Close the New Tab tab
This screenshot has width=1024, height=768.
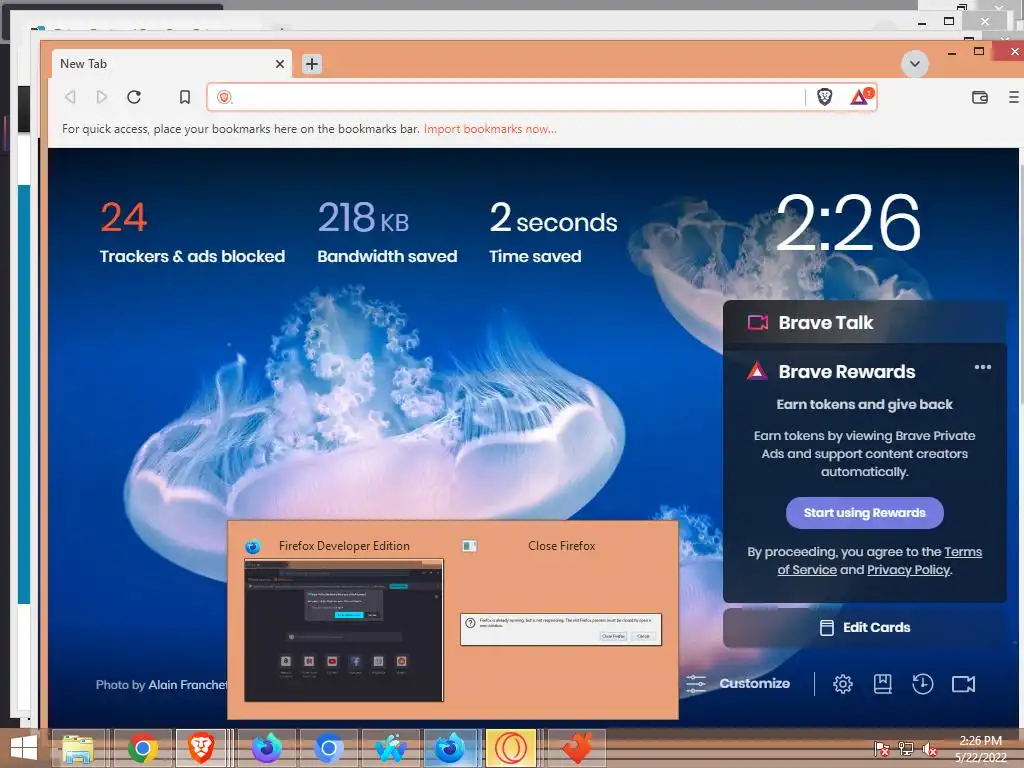coord(280,64)
